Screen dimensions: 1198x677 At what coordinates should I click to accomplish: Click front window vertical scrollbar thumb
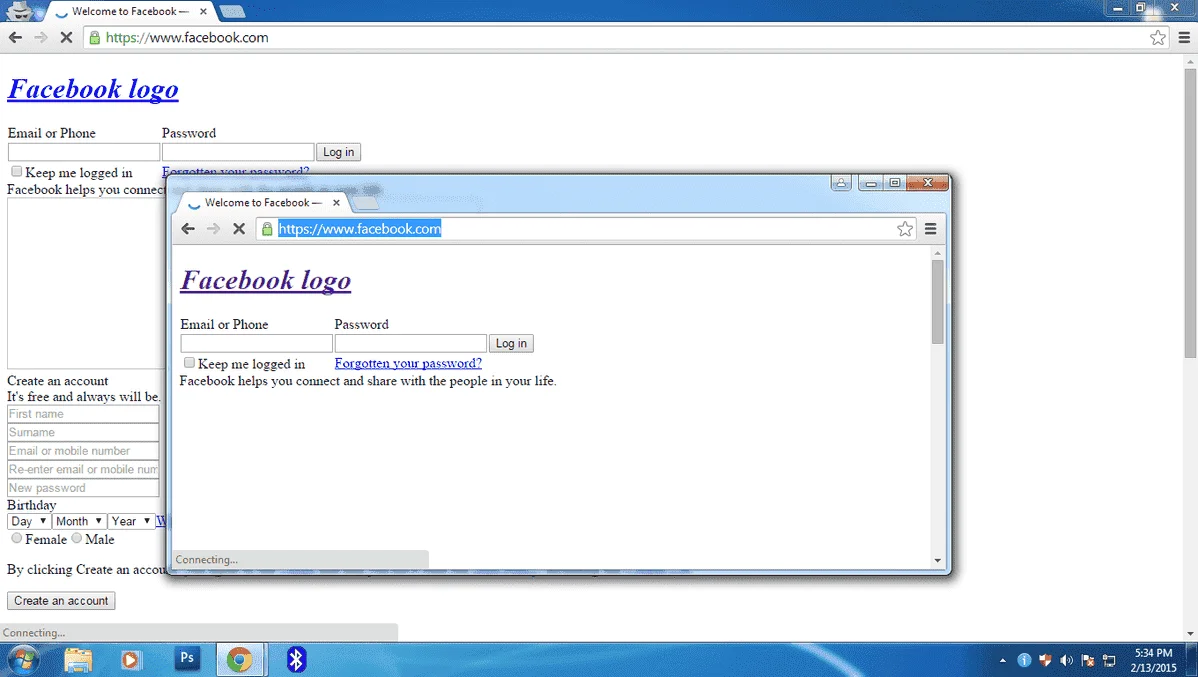(x=937, y=302)
